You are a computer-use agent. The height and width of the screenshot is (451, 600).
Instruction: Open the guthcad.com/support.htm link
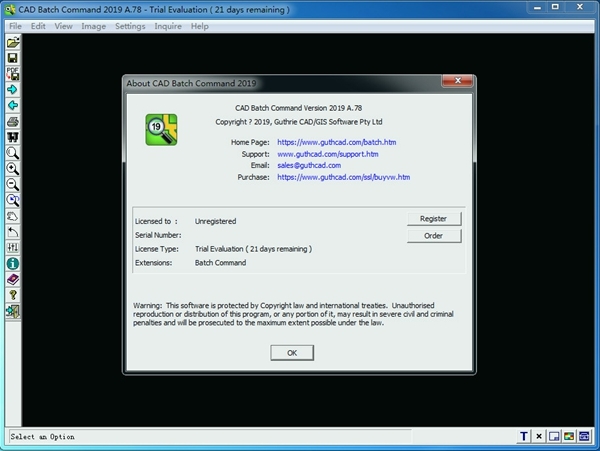point(328,154)
